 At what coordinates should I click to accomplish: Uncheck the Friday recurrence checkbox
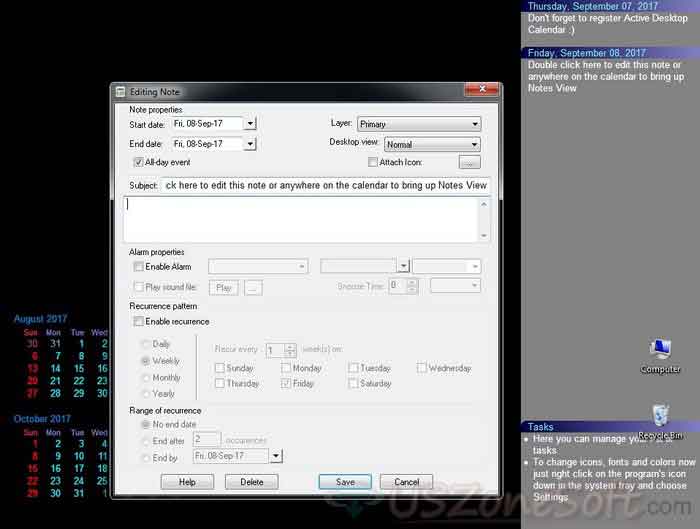[286, 383]
